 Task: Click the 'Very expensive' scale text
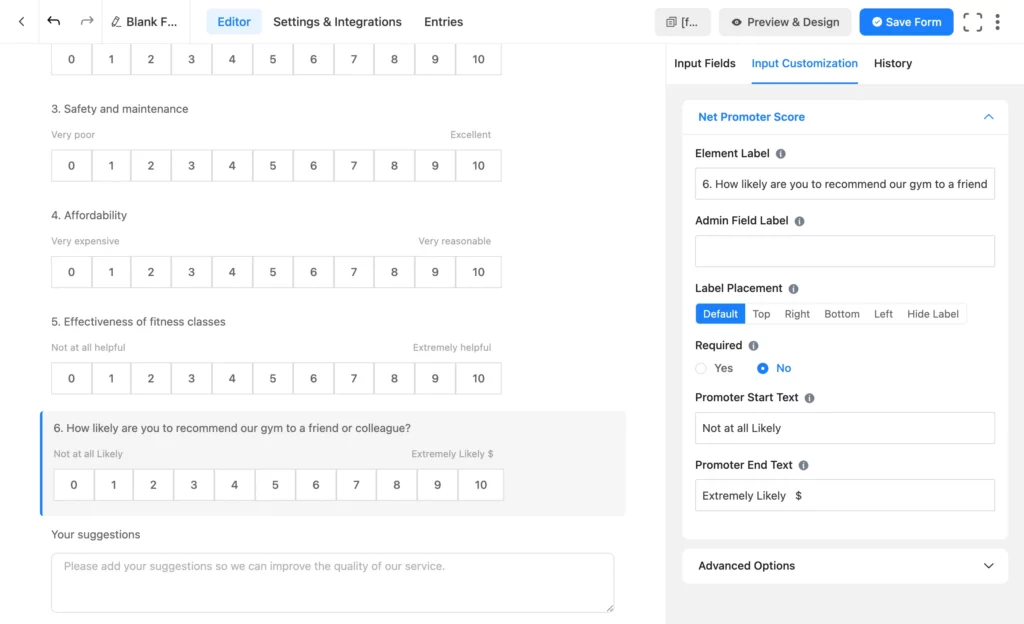pos(85,242)
